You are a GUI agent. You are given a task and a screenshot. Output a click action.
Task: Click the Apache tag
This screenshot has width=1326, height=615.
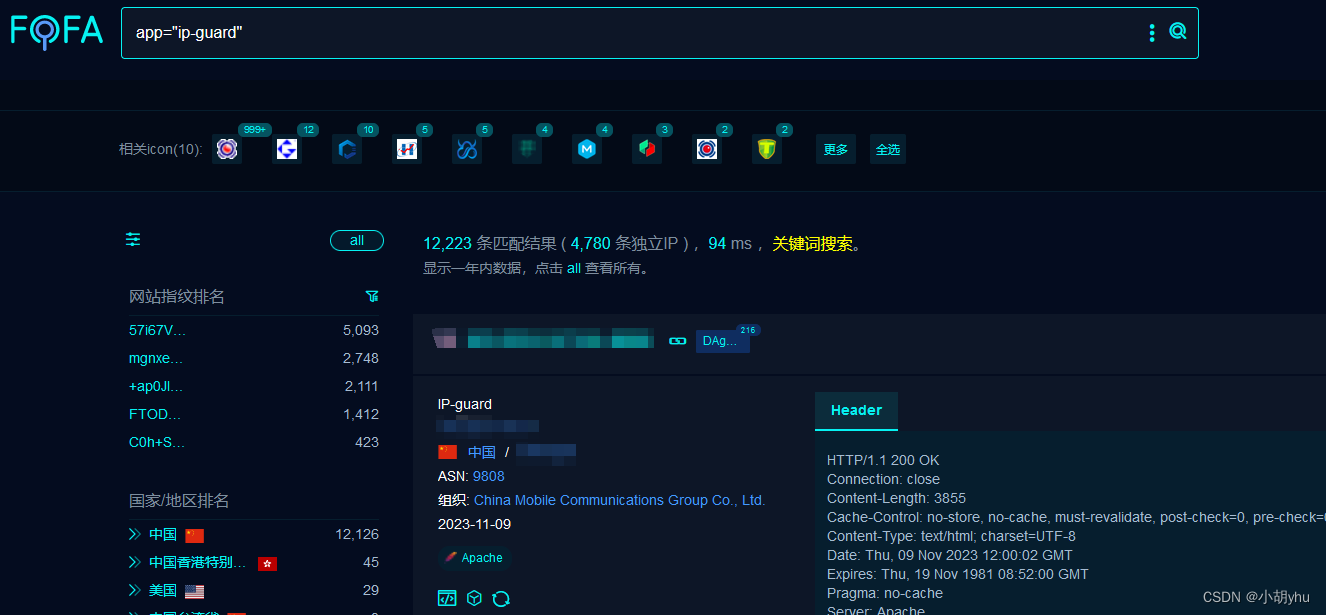[474, 558]
